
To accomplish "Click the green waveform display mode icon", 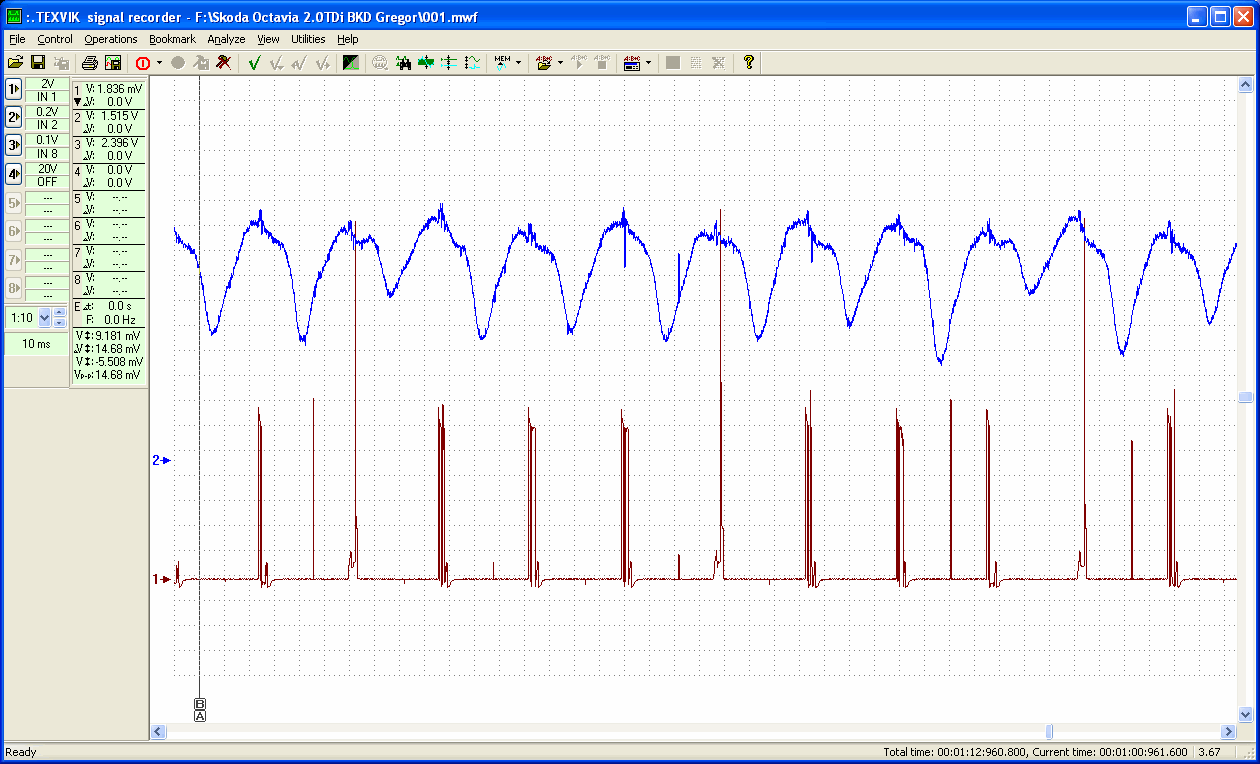I will coord(351,63).
